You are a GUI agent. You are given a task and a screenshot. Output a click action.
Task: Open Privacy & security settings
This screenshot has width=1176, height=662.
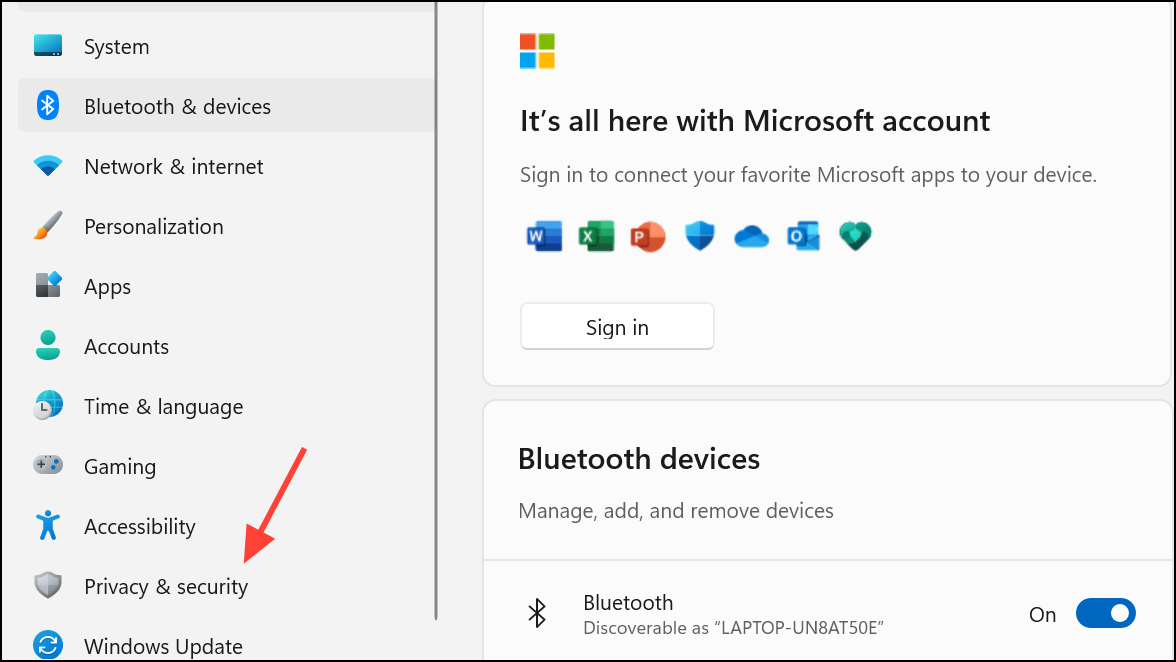coord(165,586)
